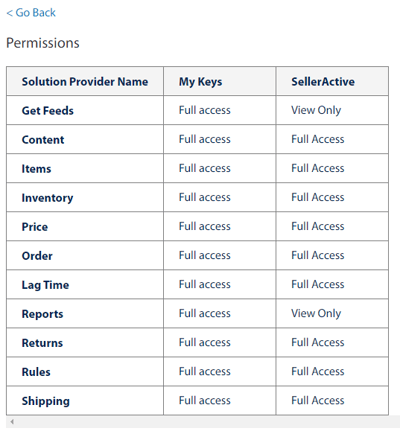Click the scrollbar left arrow

12,422
